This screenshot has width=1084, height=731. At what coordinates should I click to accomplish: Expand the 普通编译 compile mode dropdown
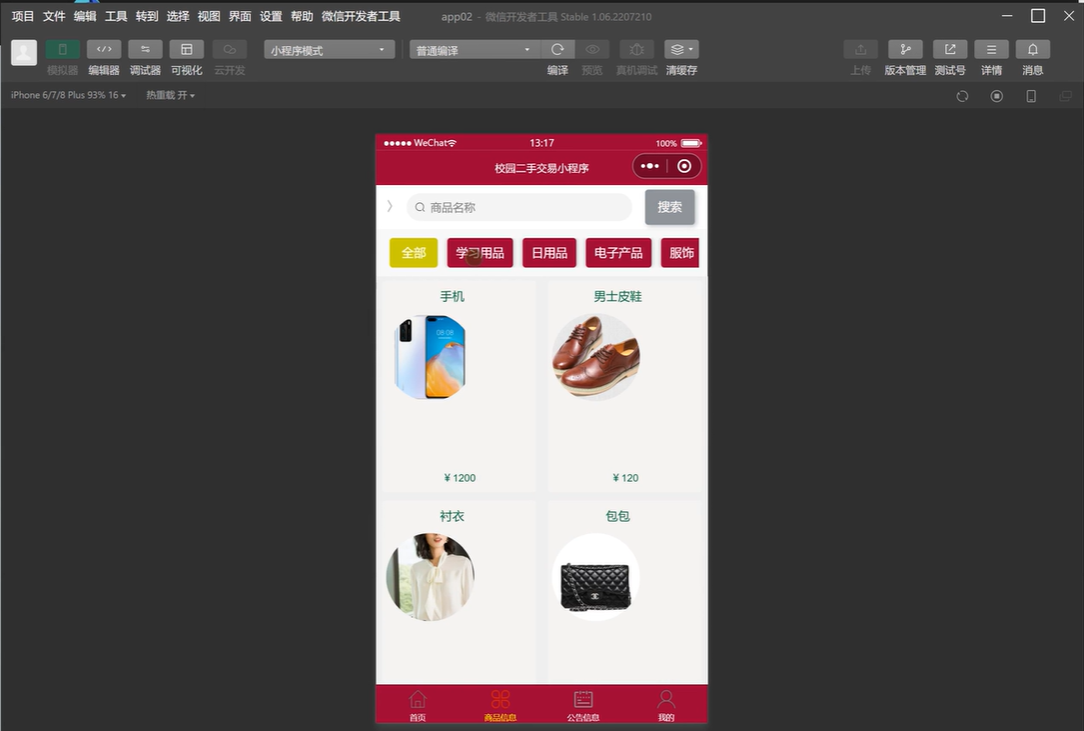(475, 50)
